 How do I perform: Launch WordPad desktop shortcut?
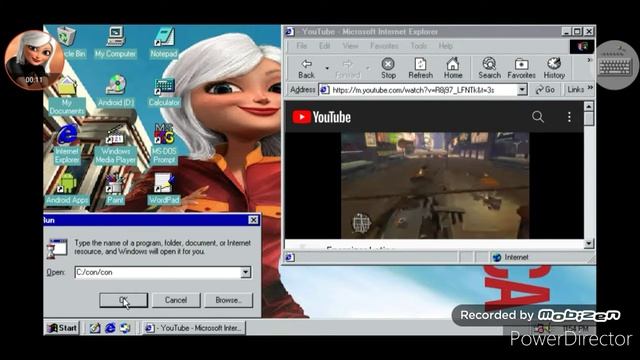(x=164, y=189)
